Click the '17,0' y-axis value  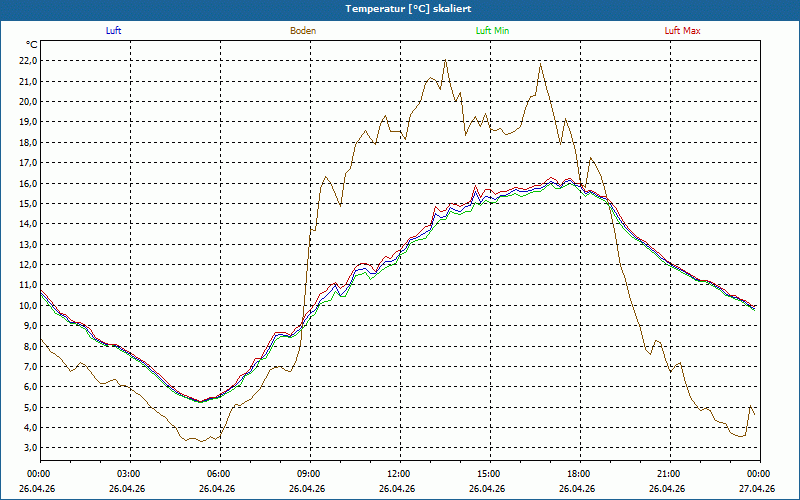(29, 163)
